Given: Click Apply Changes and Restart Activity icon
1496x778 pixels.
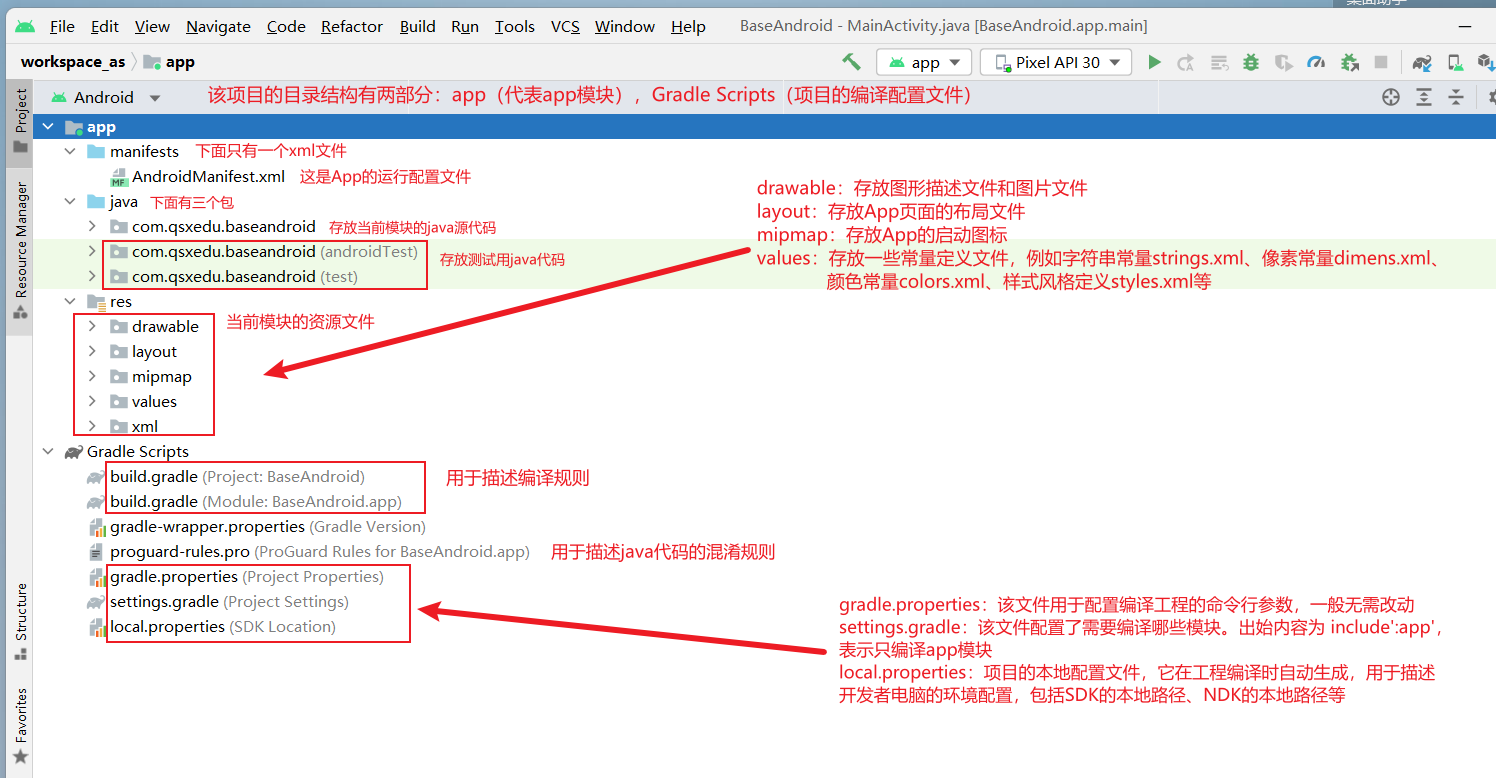Looking at the screenshot, I should tap(1186, 62).
